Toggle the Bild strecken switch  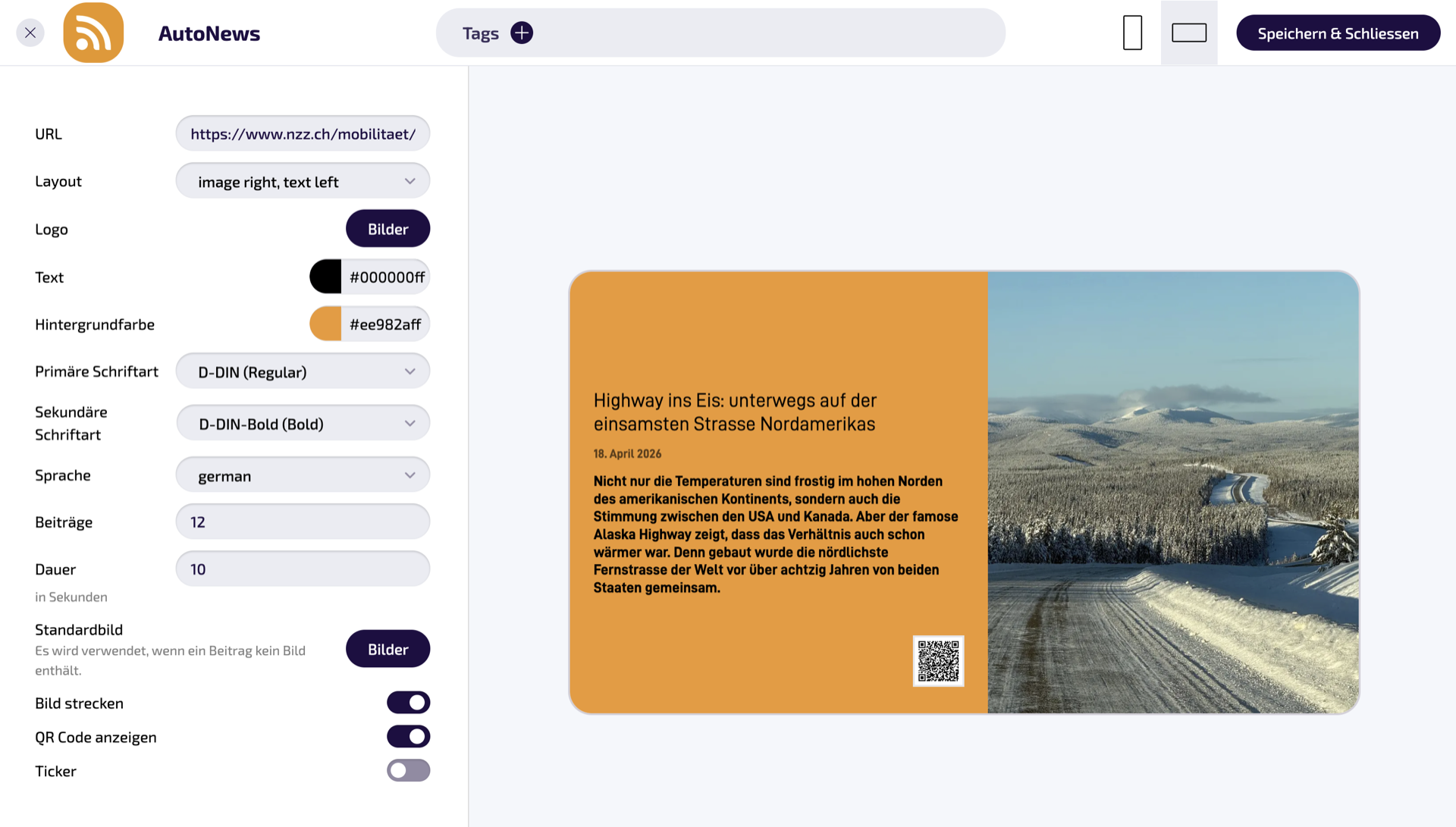click(x=409, y=703)
